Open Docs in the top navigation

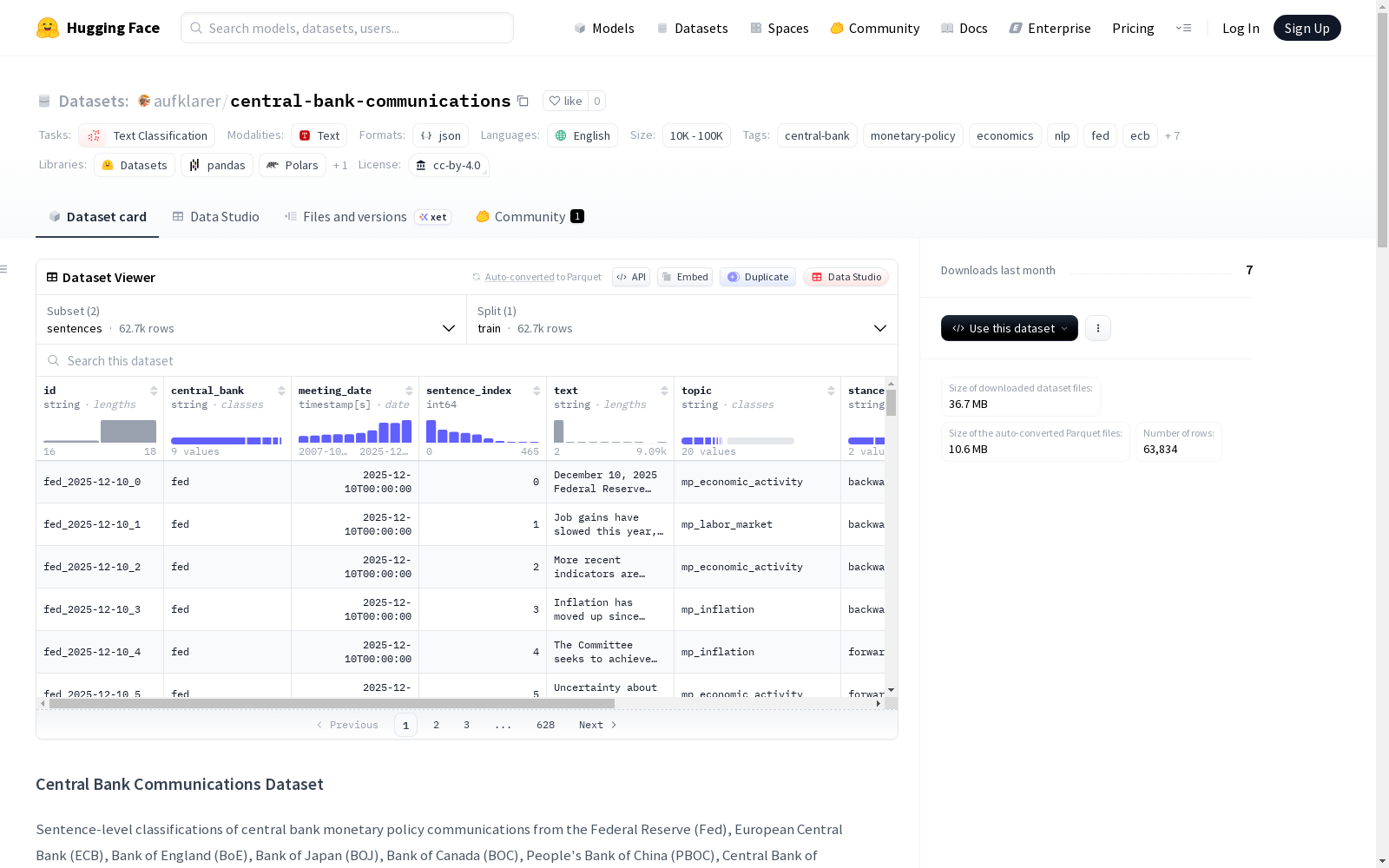964,28
